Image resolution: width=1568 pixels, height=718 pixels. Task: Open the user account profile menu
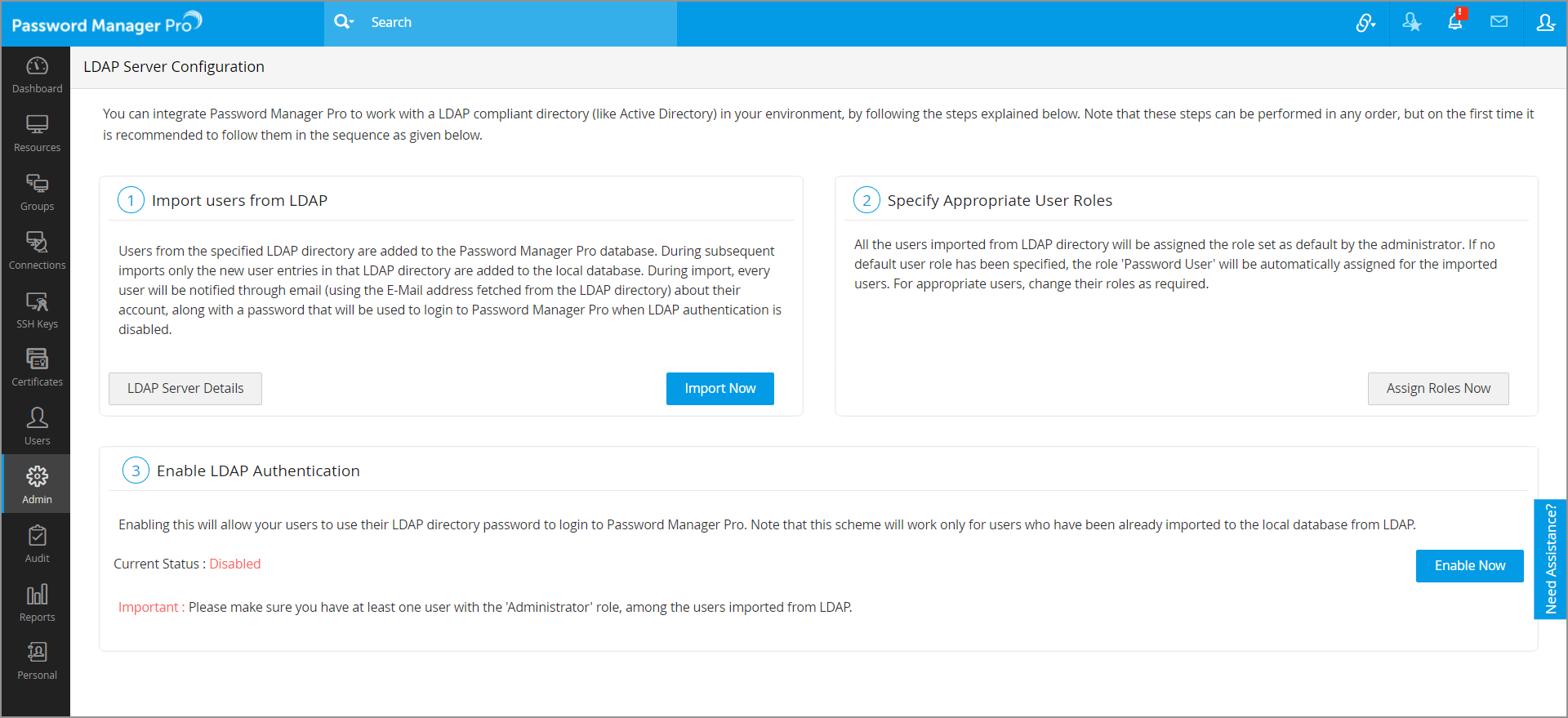[1545, 23]
